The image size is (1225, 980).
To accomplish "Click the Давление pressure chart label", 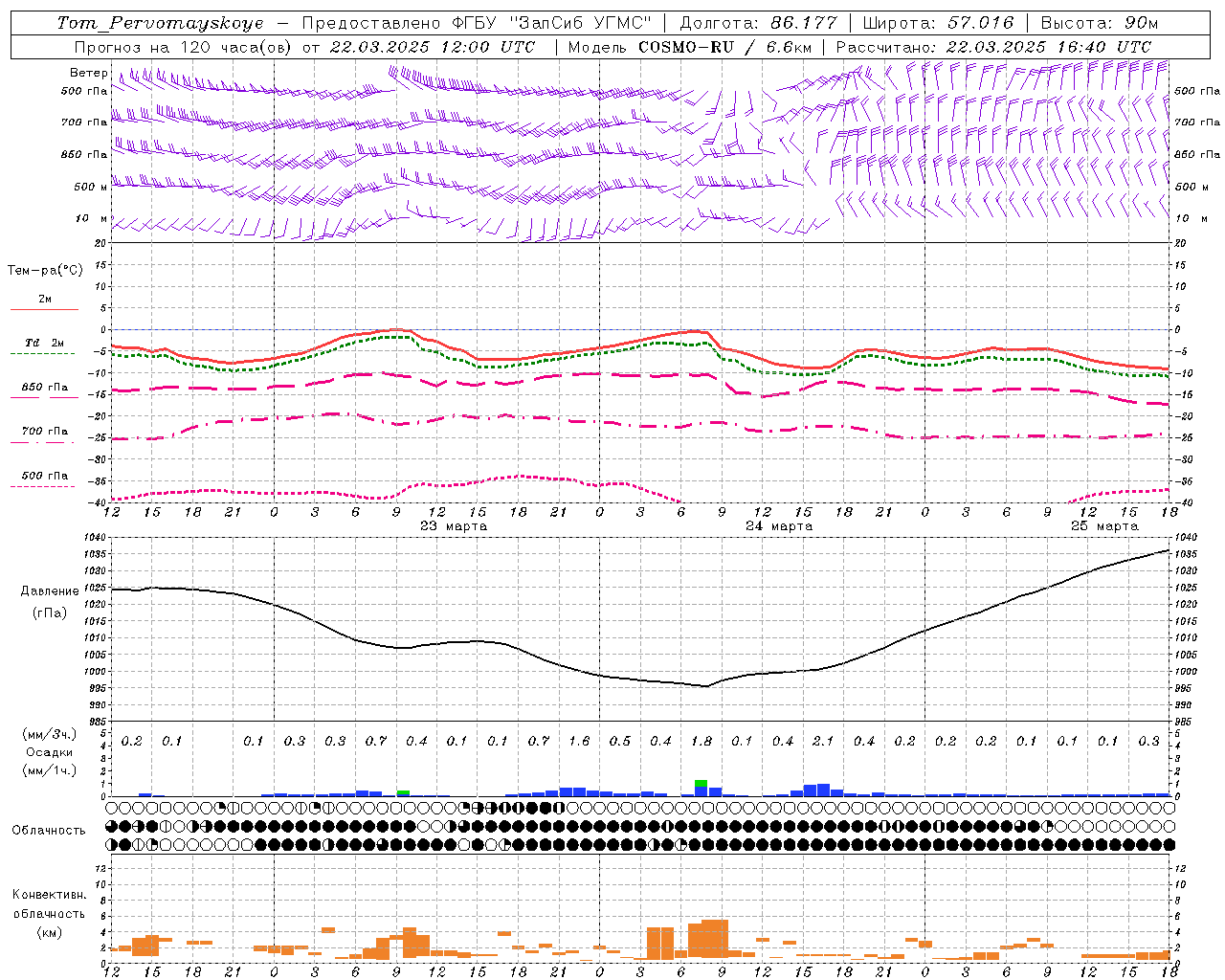I will click(50, 591).
